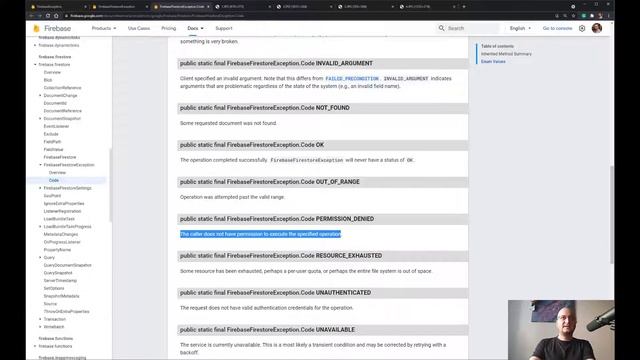Open the Blob class page
640x360 pixels.
(48, 80)
